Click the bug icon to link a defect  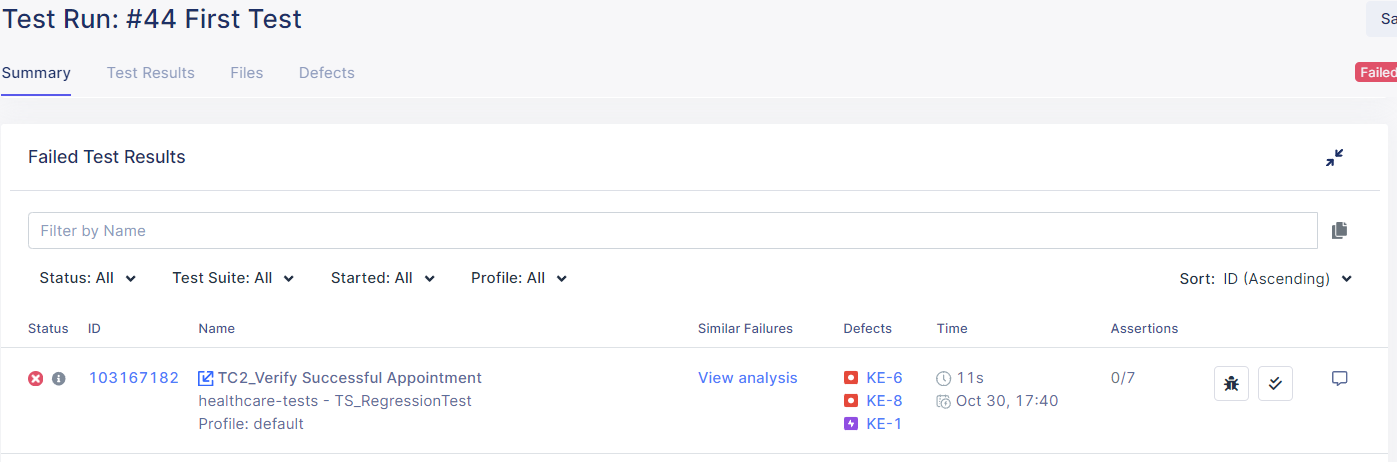(1231, 383)
